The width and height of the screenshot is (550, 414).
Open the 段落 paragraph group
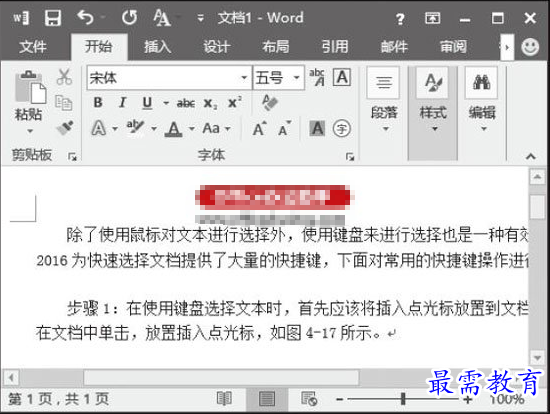[x=383, y=100]
